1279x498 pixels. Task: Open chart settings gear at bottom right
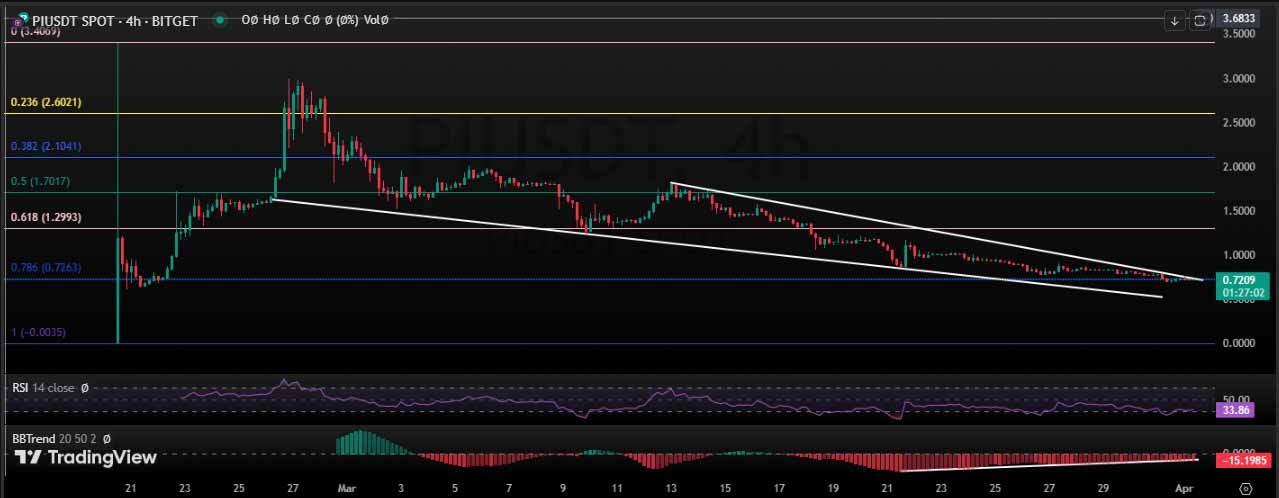coord(1245,488)
